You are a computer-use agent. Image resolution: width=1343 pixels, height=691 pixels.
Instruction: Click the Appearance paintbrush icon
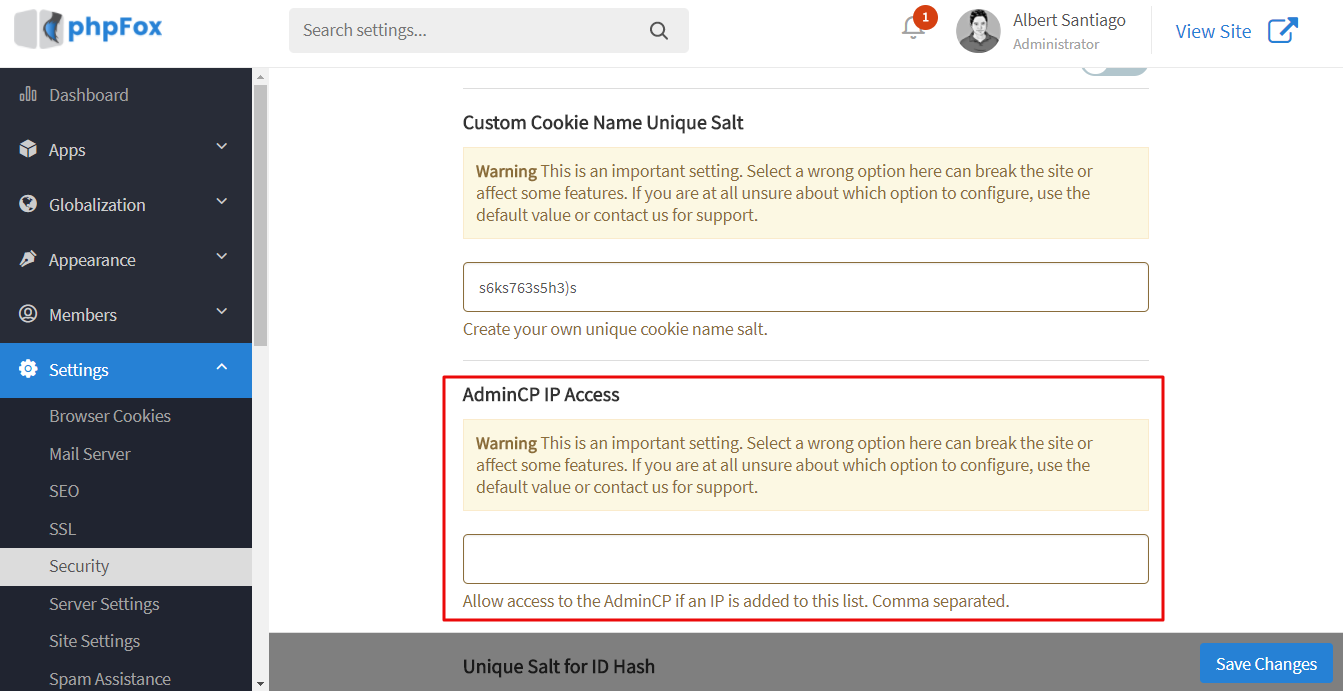(29, 259)
